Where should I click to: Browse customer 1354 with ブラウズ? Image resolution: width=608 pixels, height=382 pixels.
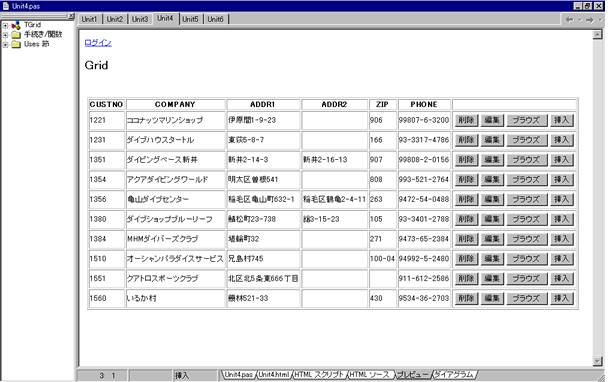[x=527, y=180]
